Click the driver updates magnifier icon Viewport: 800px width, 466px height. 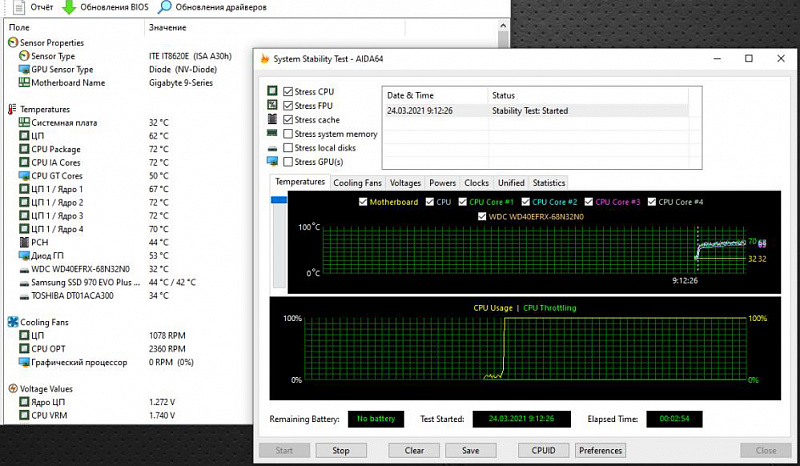[163, 7]
